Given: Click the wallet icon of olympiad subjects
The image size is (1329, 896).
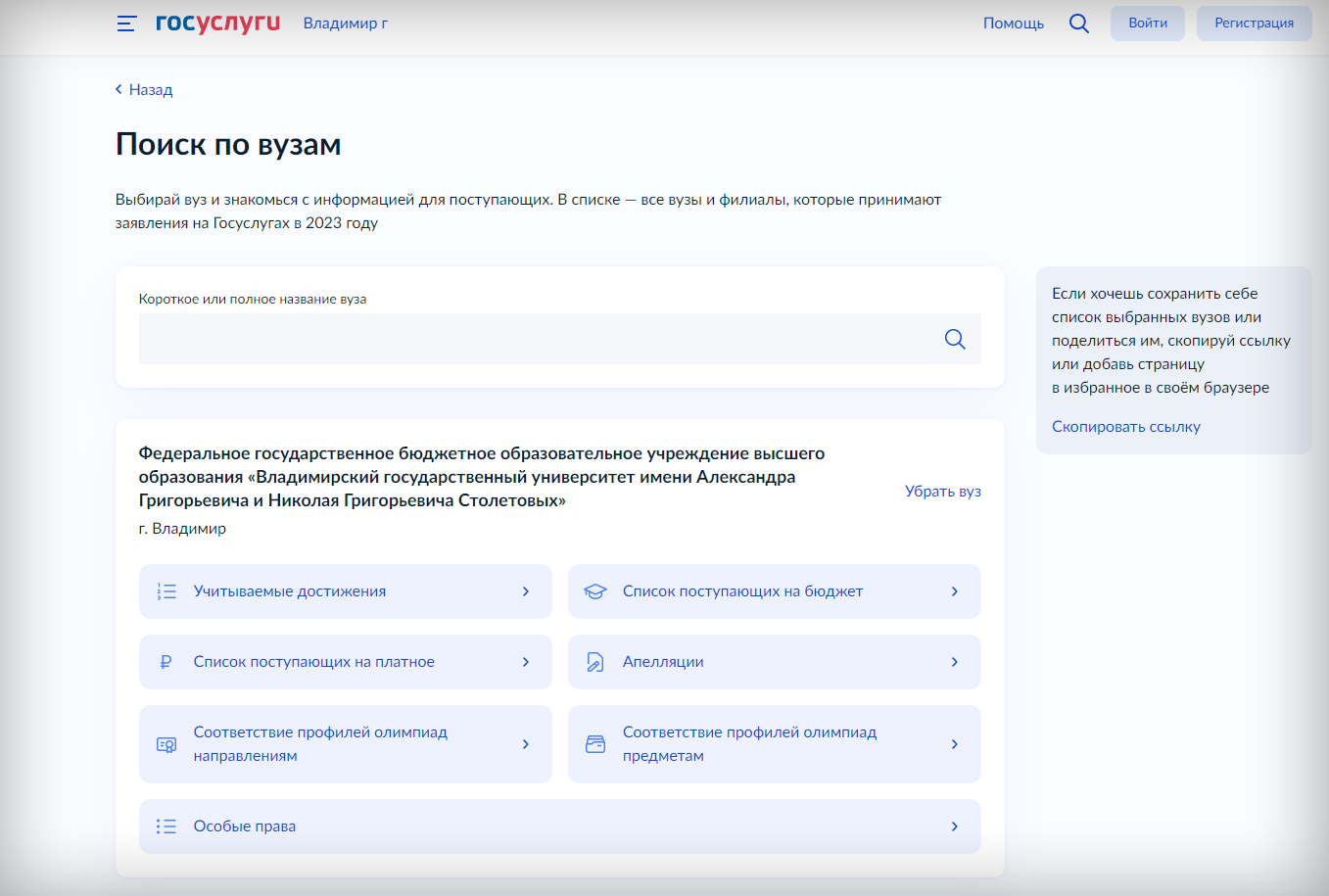Looking at the screenshot, I should 595,744.
